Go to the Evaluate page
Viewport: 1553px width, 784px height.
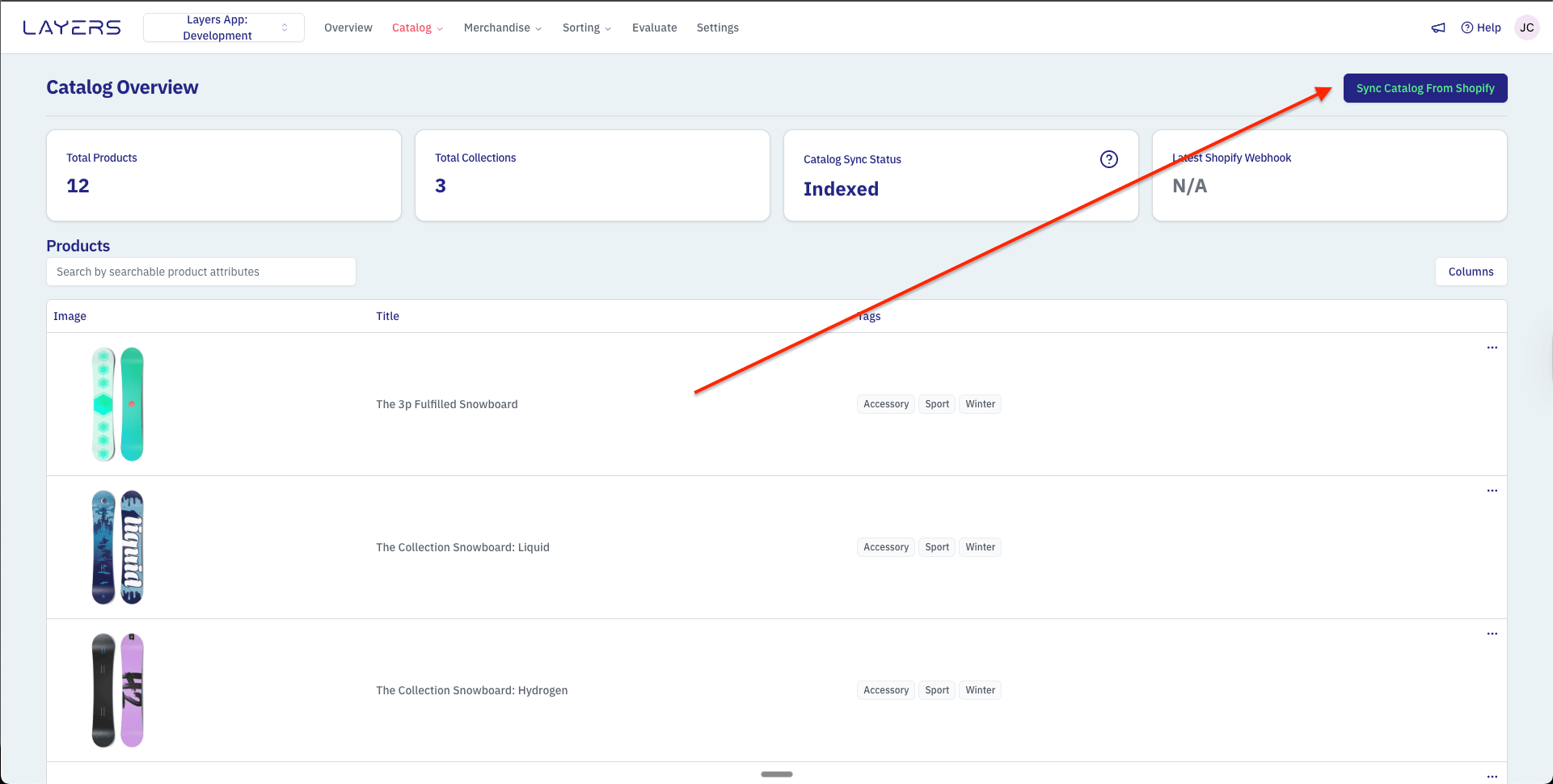click(x=655, y=27)
